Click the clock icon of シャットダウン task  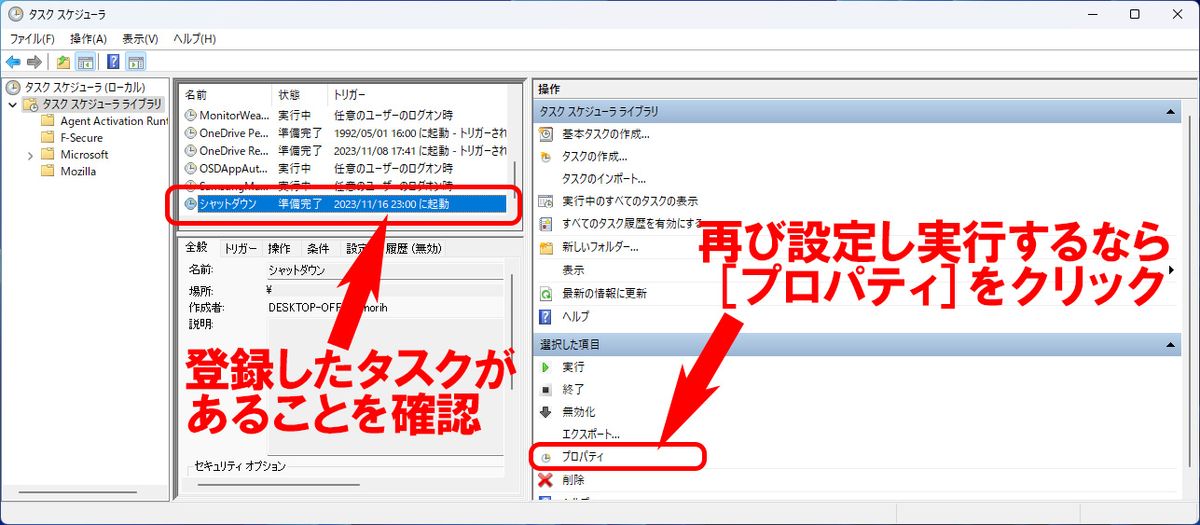coord(191,203)
